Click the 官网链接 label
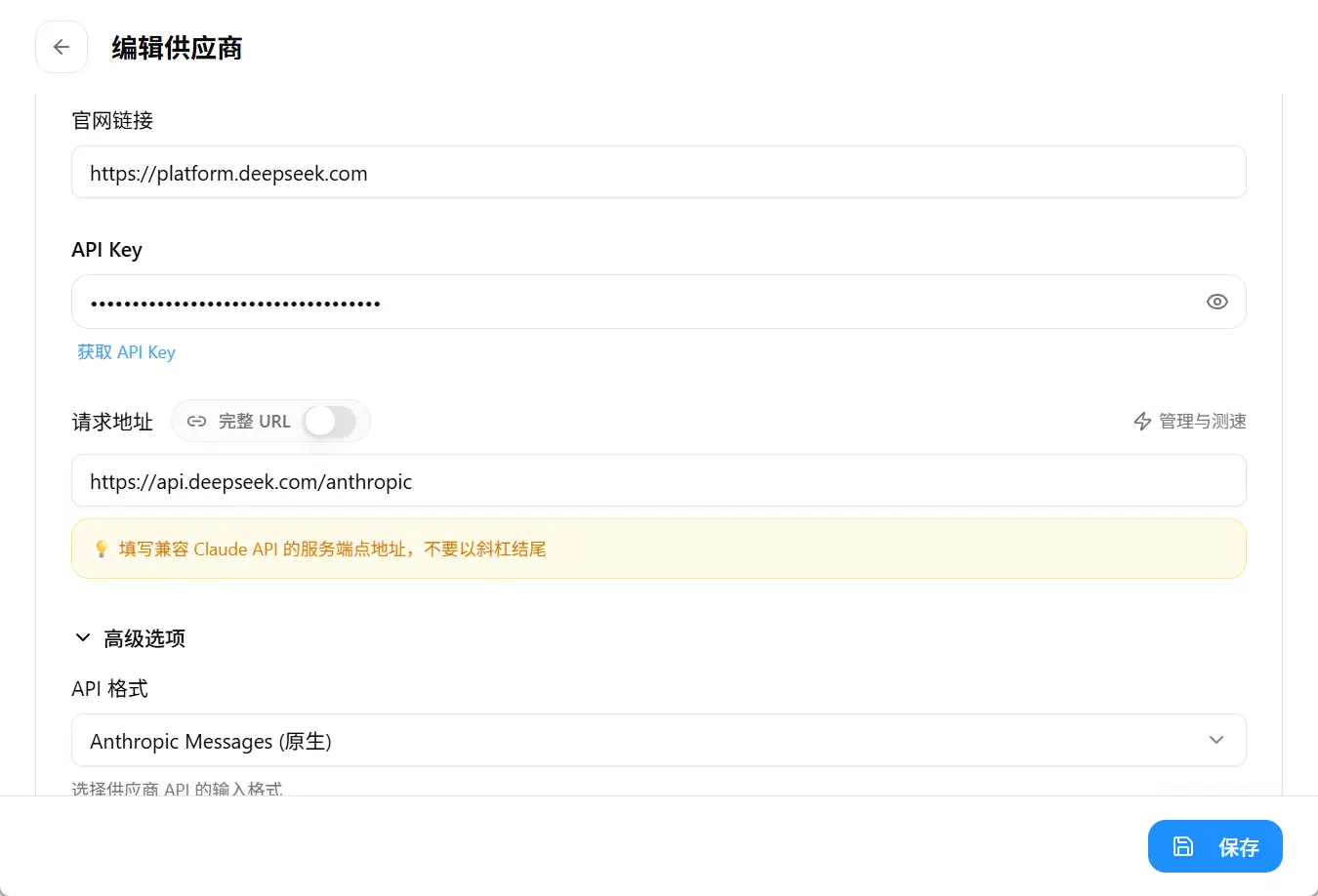The width and height of the screenshot is (1318, 896). 112,120
